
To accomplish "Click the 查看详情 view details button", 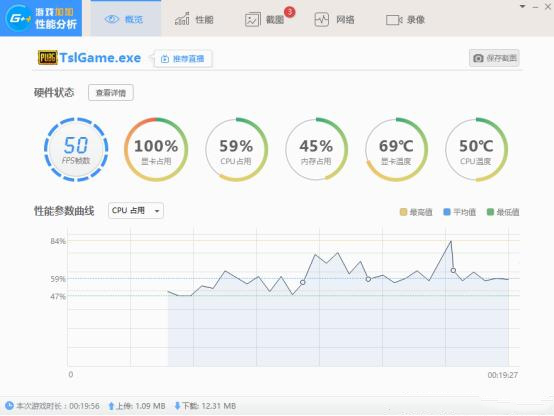I will click(111, 93).
